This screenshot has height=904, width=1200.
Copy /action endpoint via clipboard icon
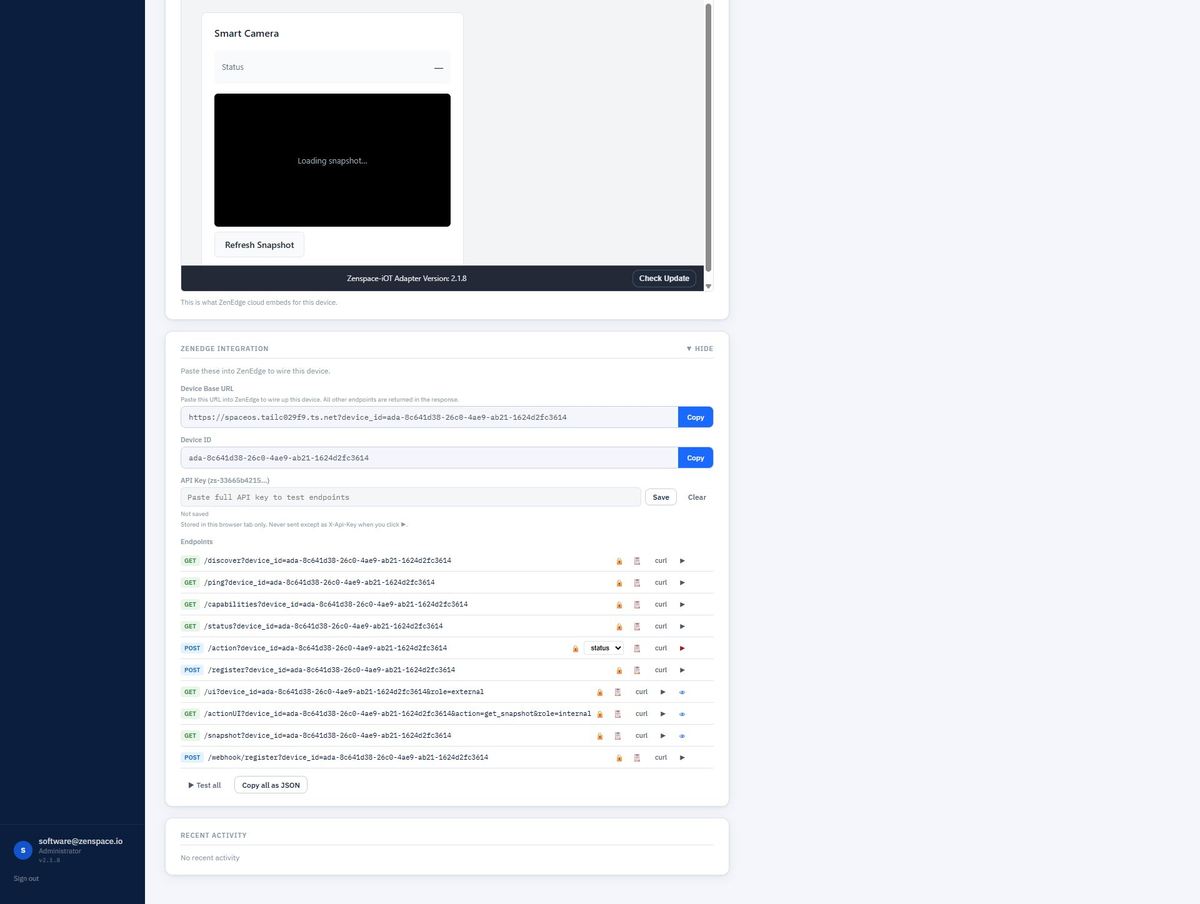(637, 648)
